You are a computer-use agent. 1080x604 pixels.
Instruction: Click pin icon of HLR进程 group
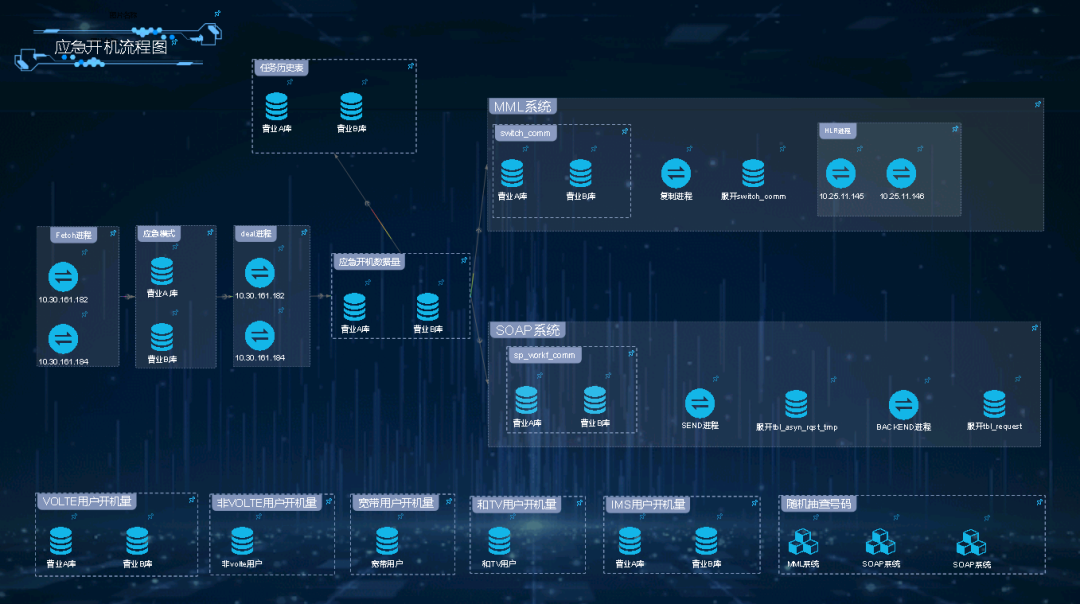(955, 129)
